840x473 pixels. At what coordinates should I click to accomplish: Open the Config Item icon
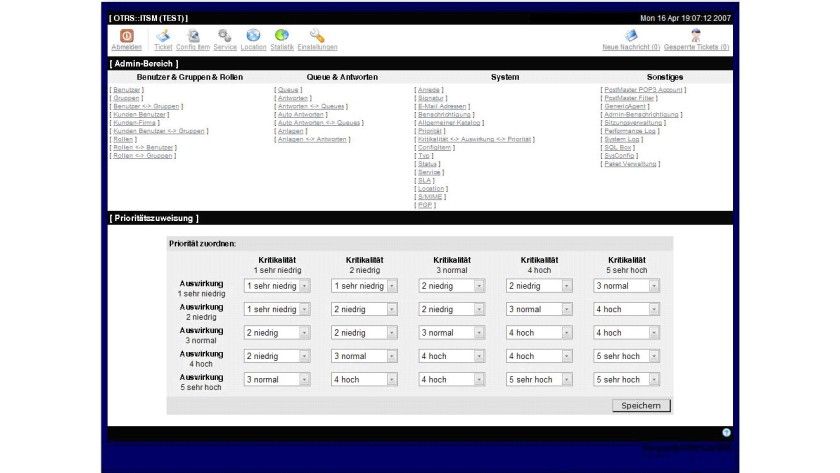(x=193, y=36)
